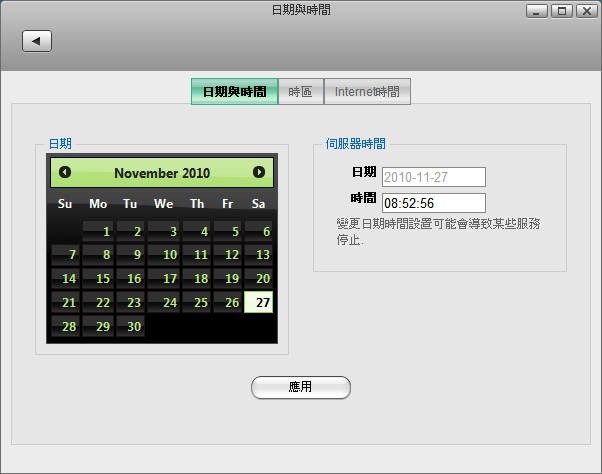The height and width of the screenshot is (474, 602).
Task: Click the 日期 text field
Action: (x=433, y=177)
